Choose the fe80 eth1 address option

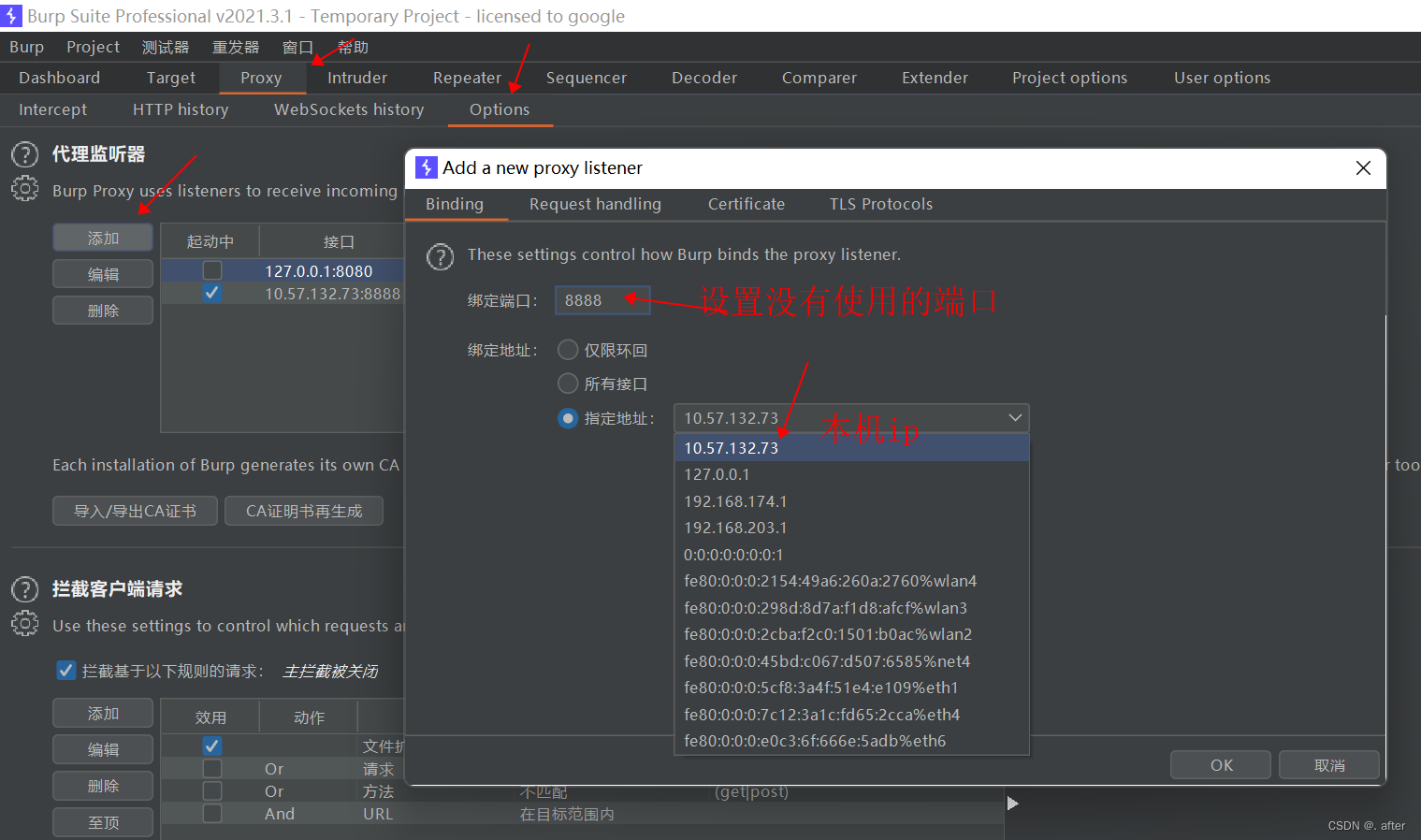tap(851, 688)
